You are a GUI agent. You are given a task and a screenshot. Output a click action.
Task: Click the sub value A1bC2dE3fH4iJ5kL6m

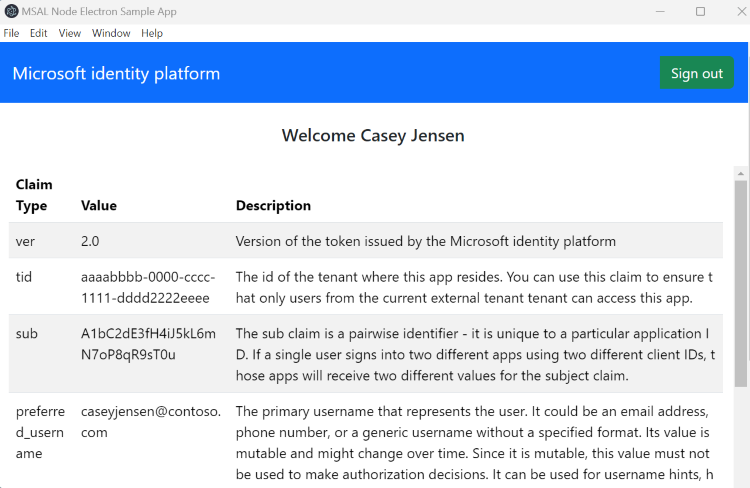(148, 344)
